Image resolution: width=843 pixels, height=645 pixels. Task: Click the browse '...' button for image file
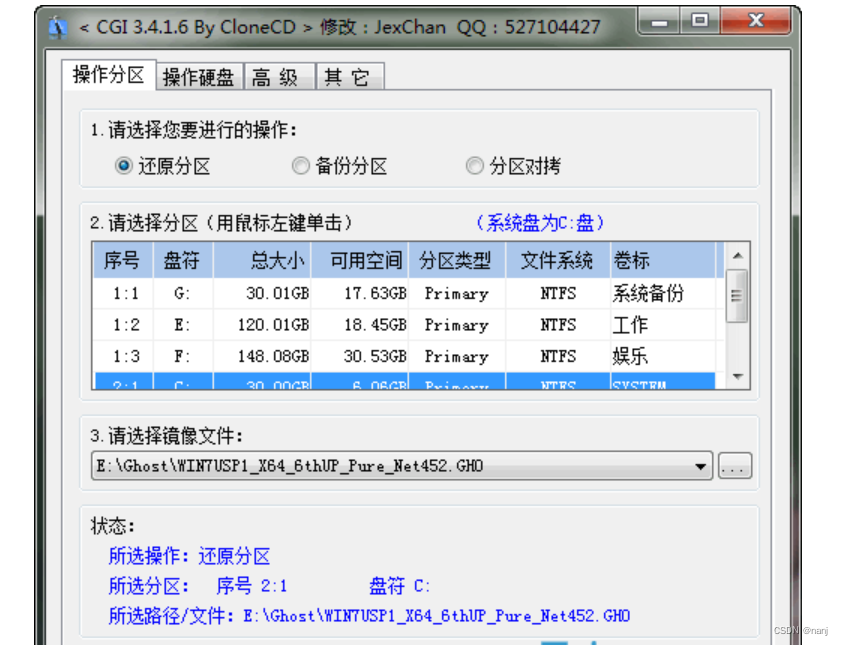coord(735,466)
